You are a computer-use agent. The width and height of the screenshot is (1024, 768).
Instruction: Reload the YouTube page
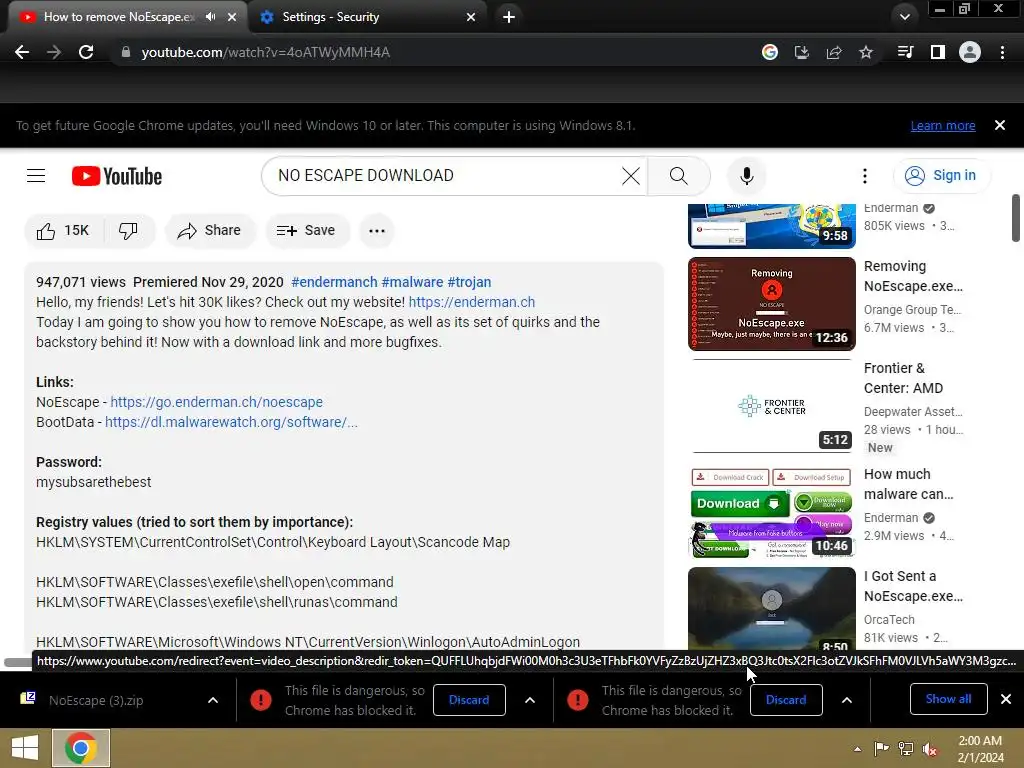pos(86,52)
